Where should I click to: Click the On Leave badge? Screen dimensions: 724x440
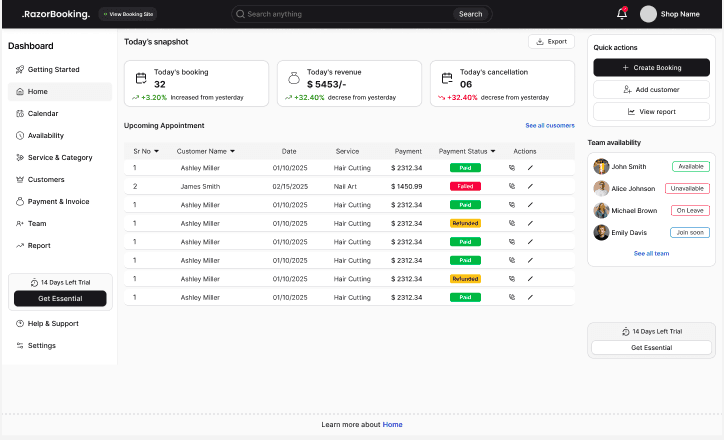[690, 211]
